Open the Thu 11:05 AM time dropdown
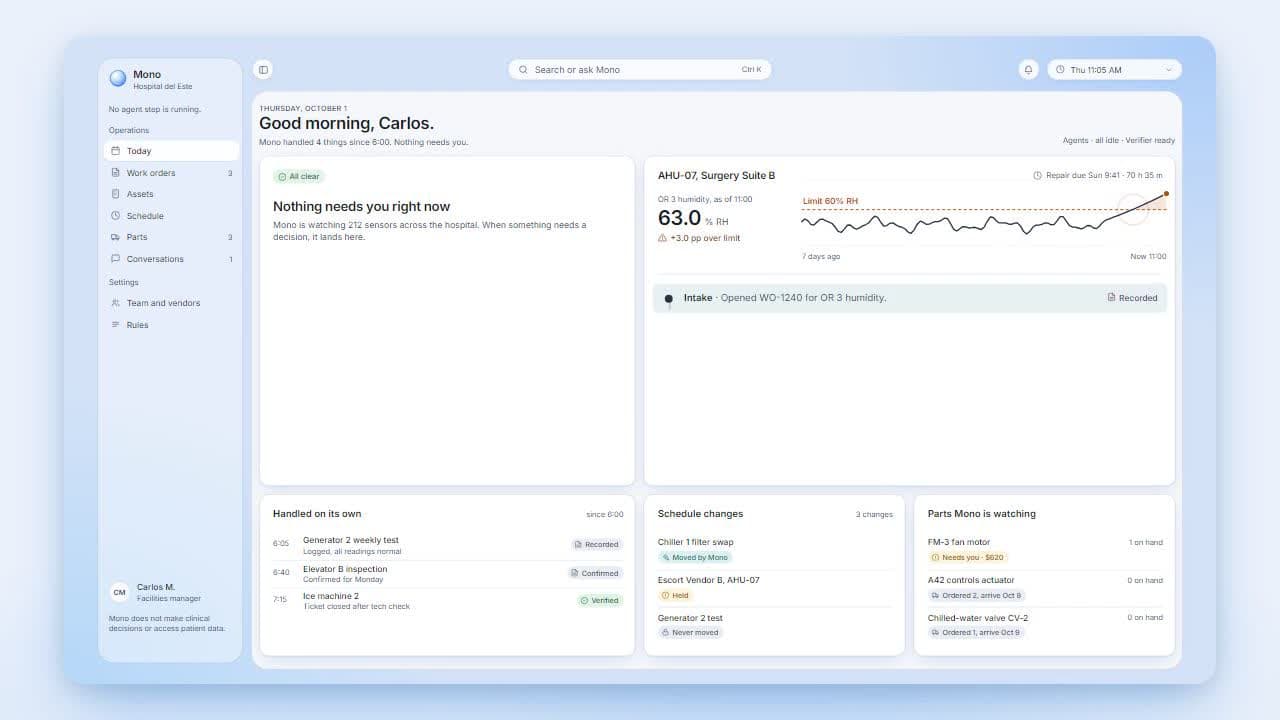The image size is (1280, 720). click(1114, 70)
